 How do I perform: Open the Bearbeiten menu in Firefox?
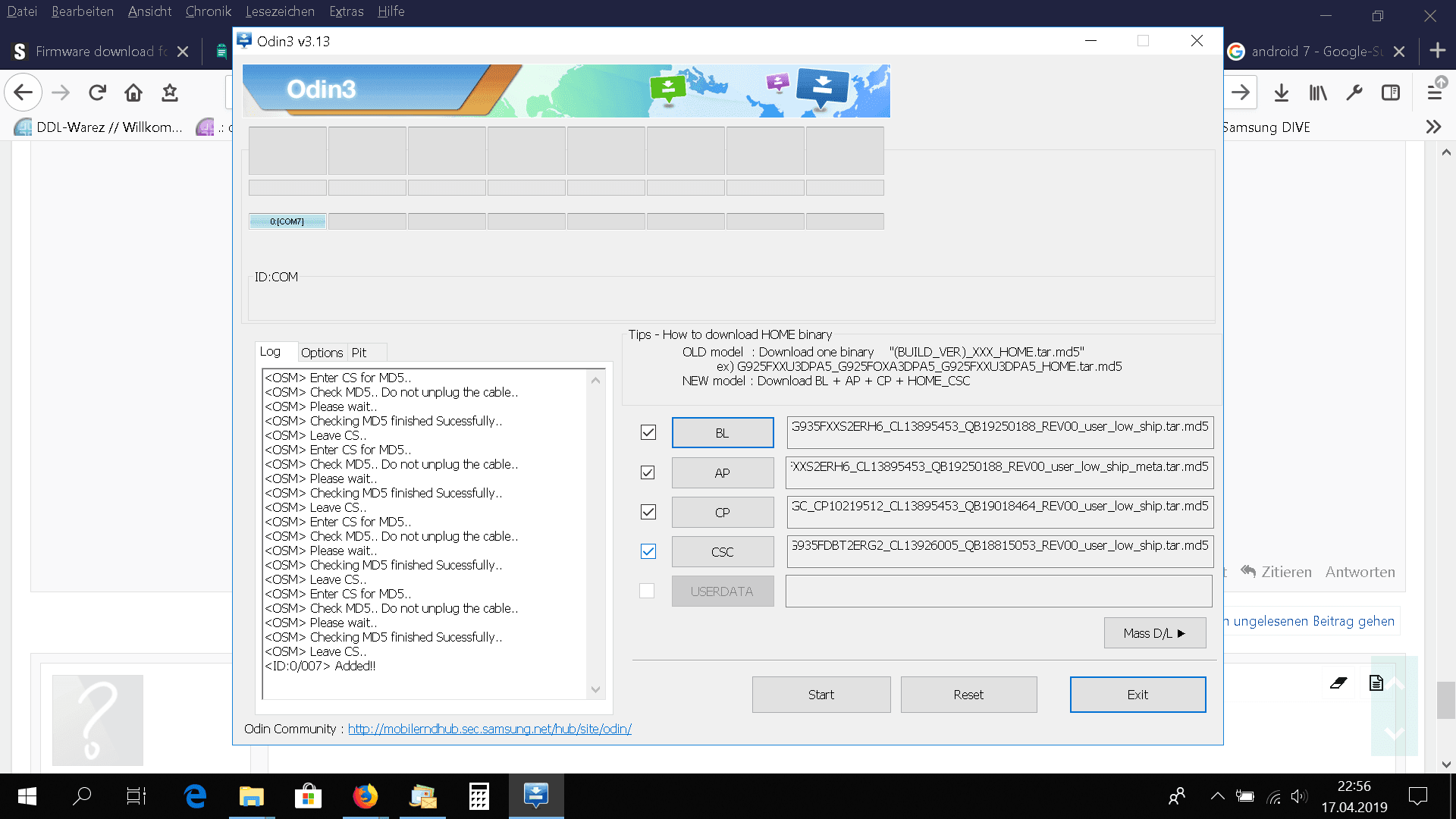click(83, 11)
